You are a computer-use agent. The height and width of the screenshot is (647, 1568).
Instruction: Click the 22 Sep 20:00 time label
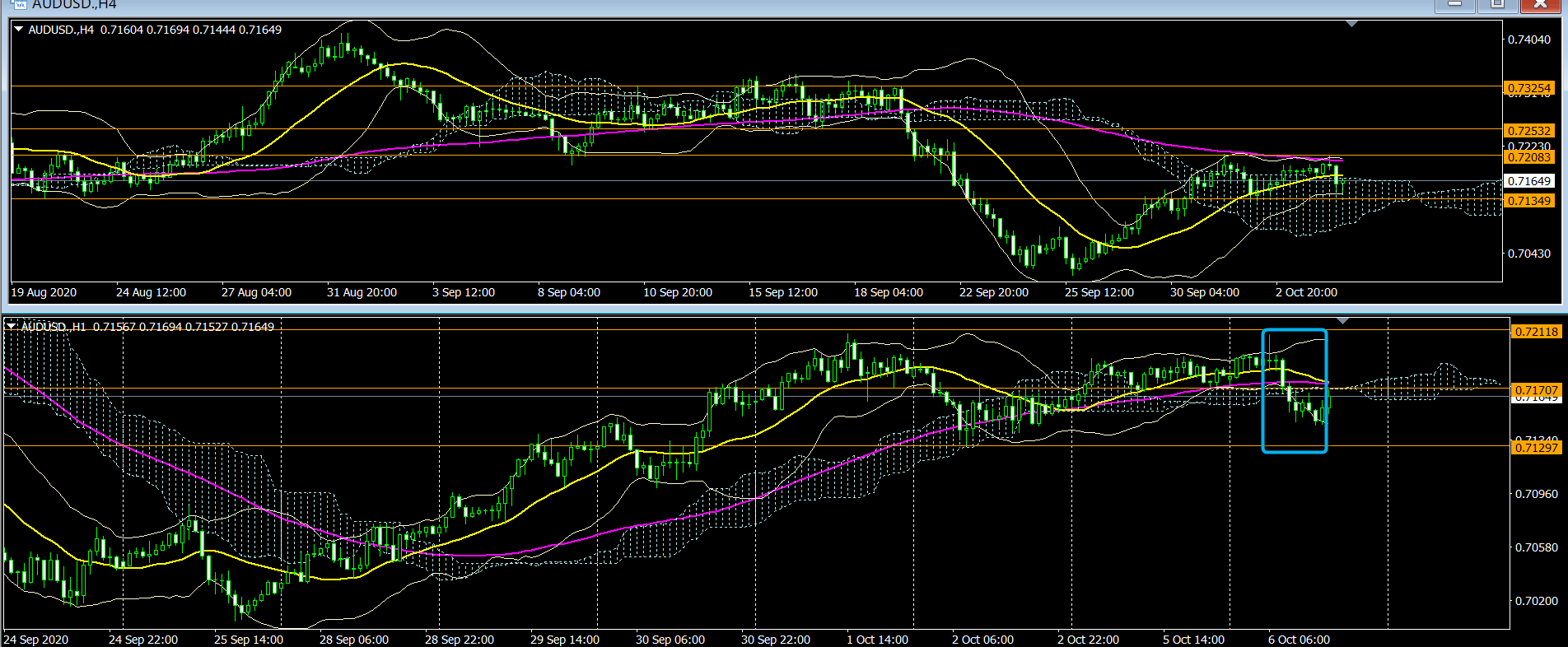[994, 292]
